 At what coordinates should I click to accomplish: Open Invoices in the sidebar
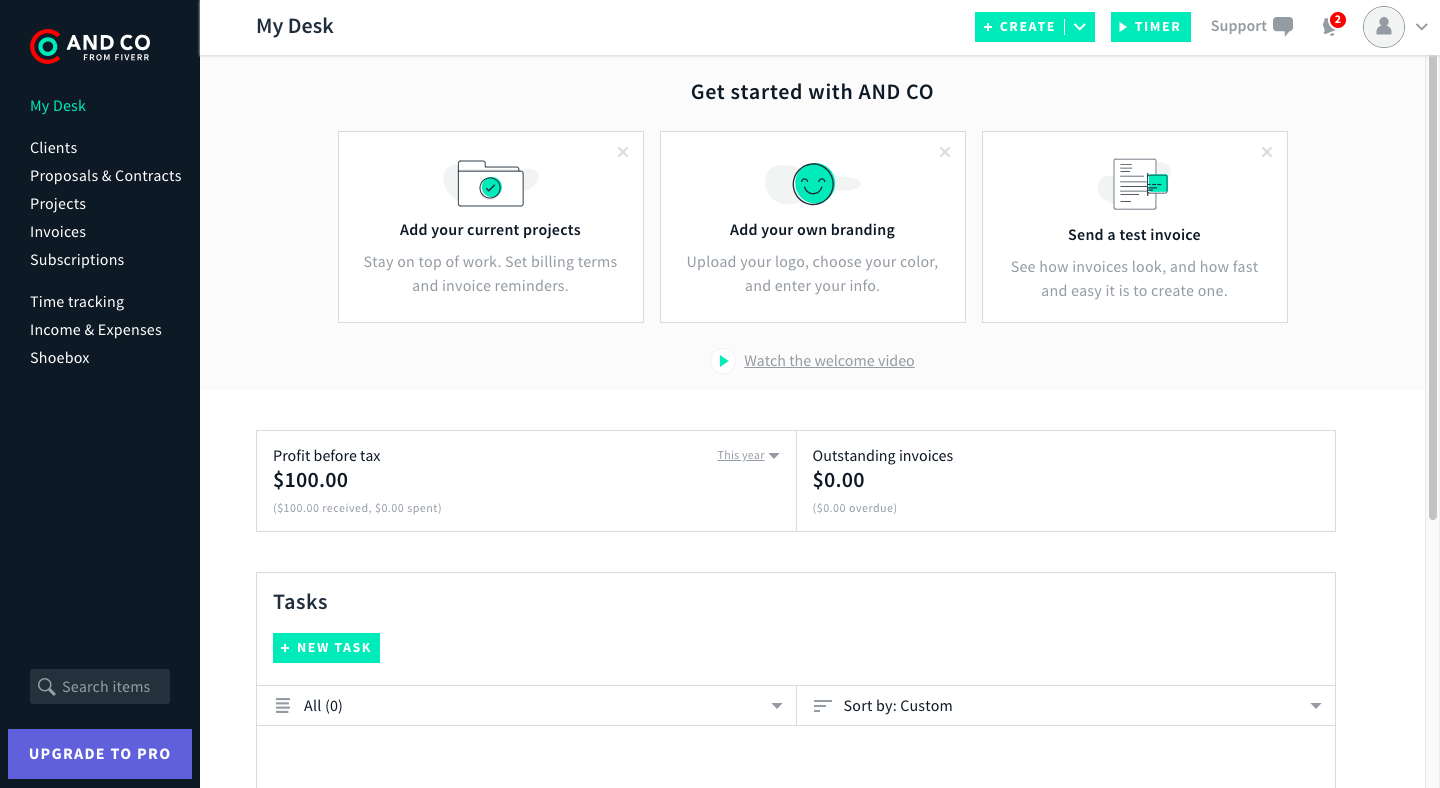58,232
